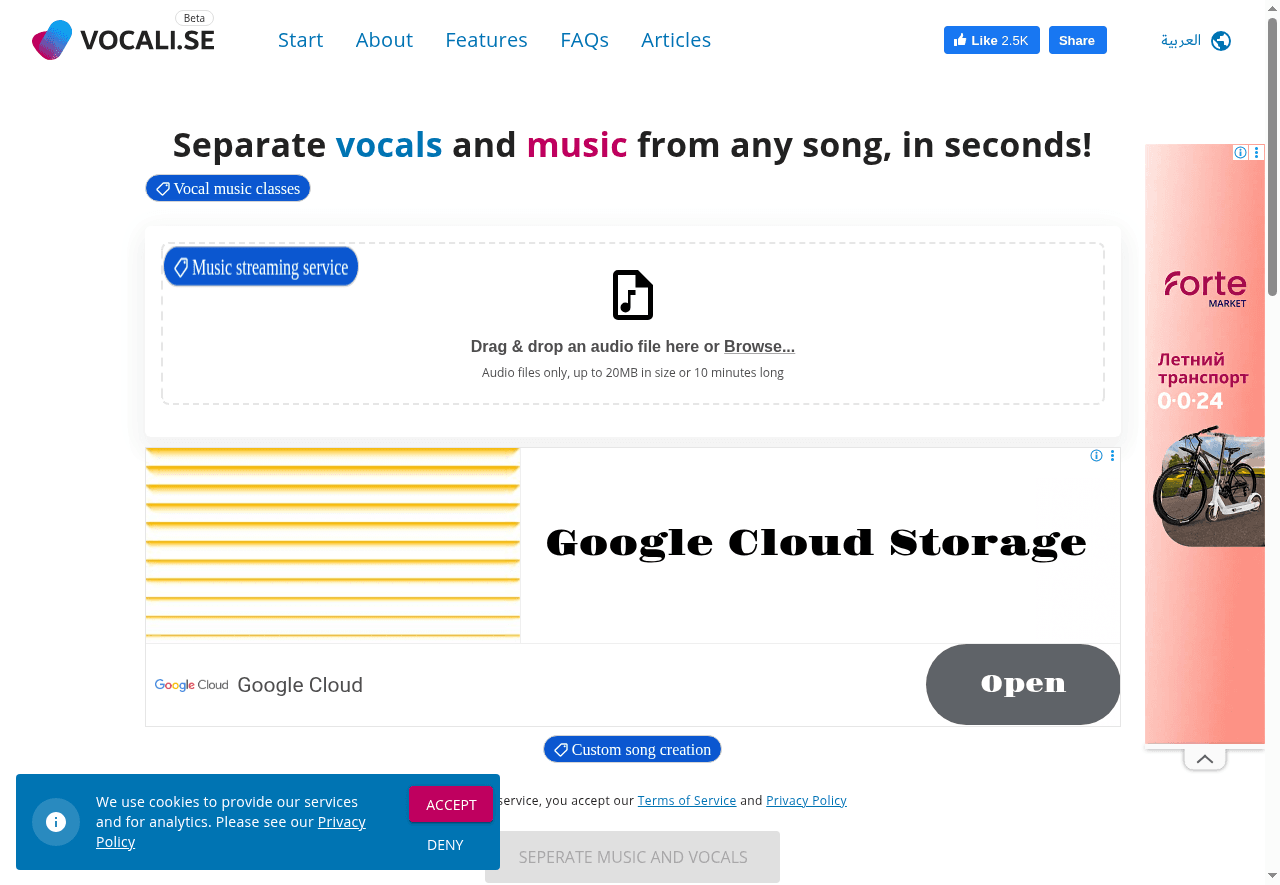
Task: Click the Music streaming service tag
Action: pos(261,267)
